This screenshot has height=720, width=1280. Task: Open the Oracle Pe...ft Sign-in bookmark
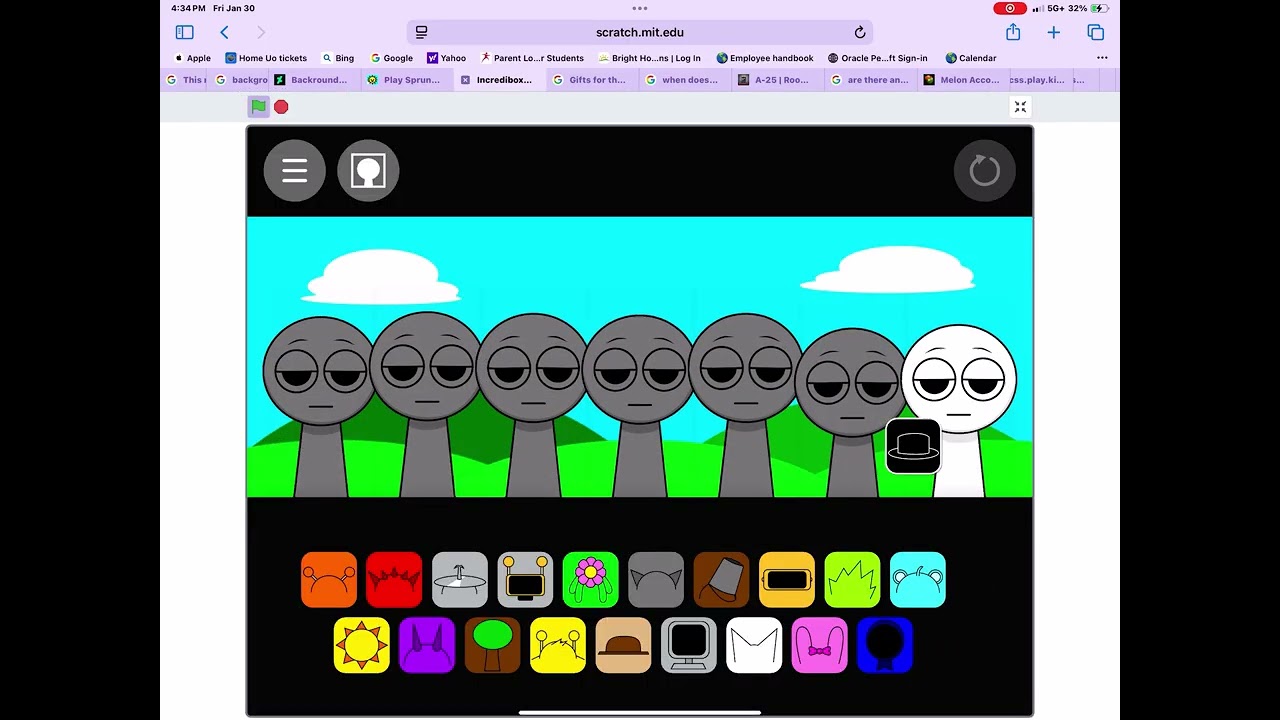pyautogui.click(x=878, y=58)
